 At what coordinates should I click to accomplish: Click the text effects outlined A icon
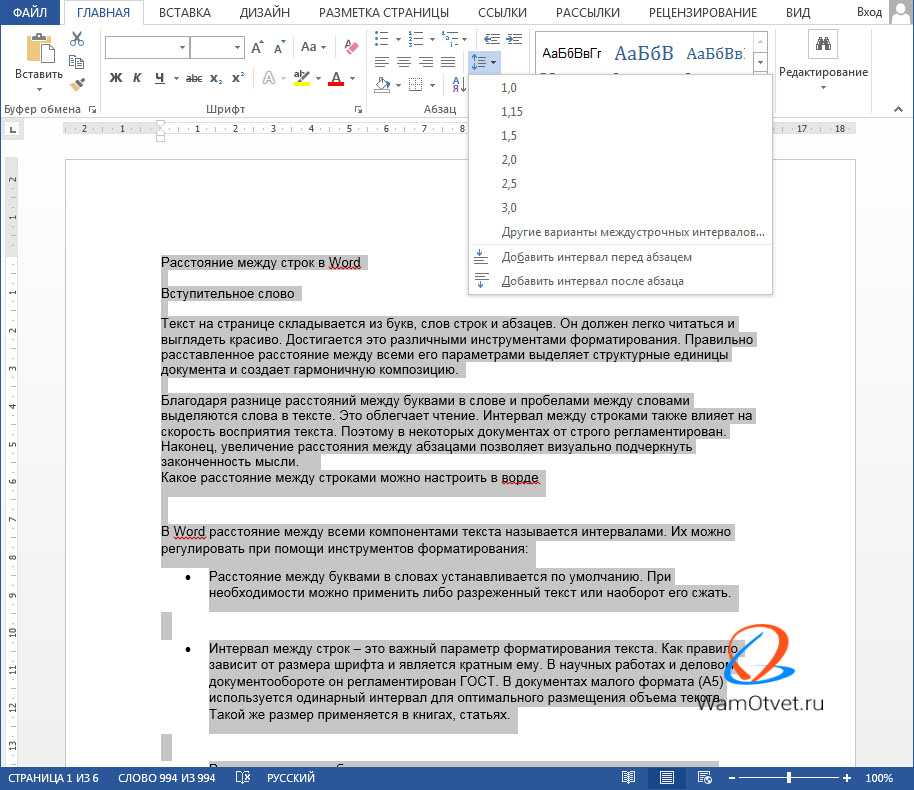[x=268, y=78]
